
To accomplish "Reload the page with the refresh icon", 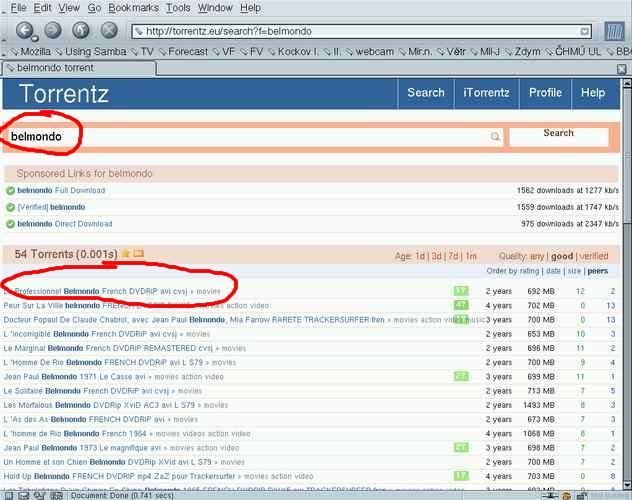I will [81, 30].
